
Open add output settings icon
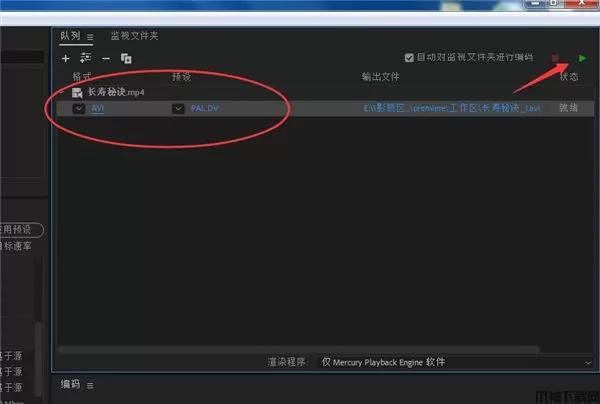coord(86,58)
